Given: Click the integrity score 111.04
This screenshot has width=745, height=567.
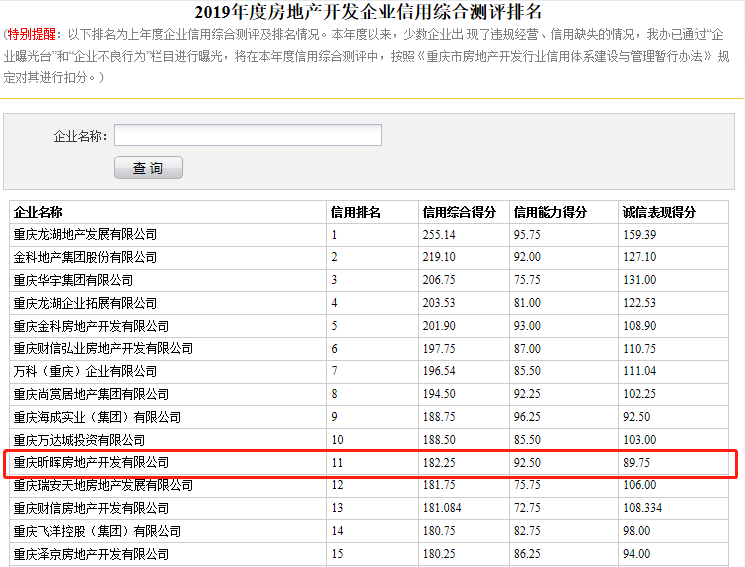Looking at the screenshot, I should [x=640, y=371].
